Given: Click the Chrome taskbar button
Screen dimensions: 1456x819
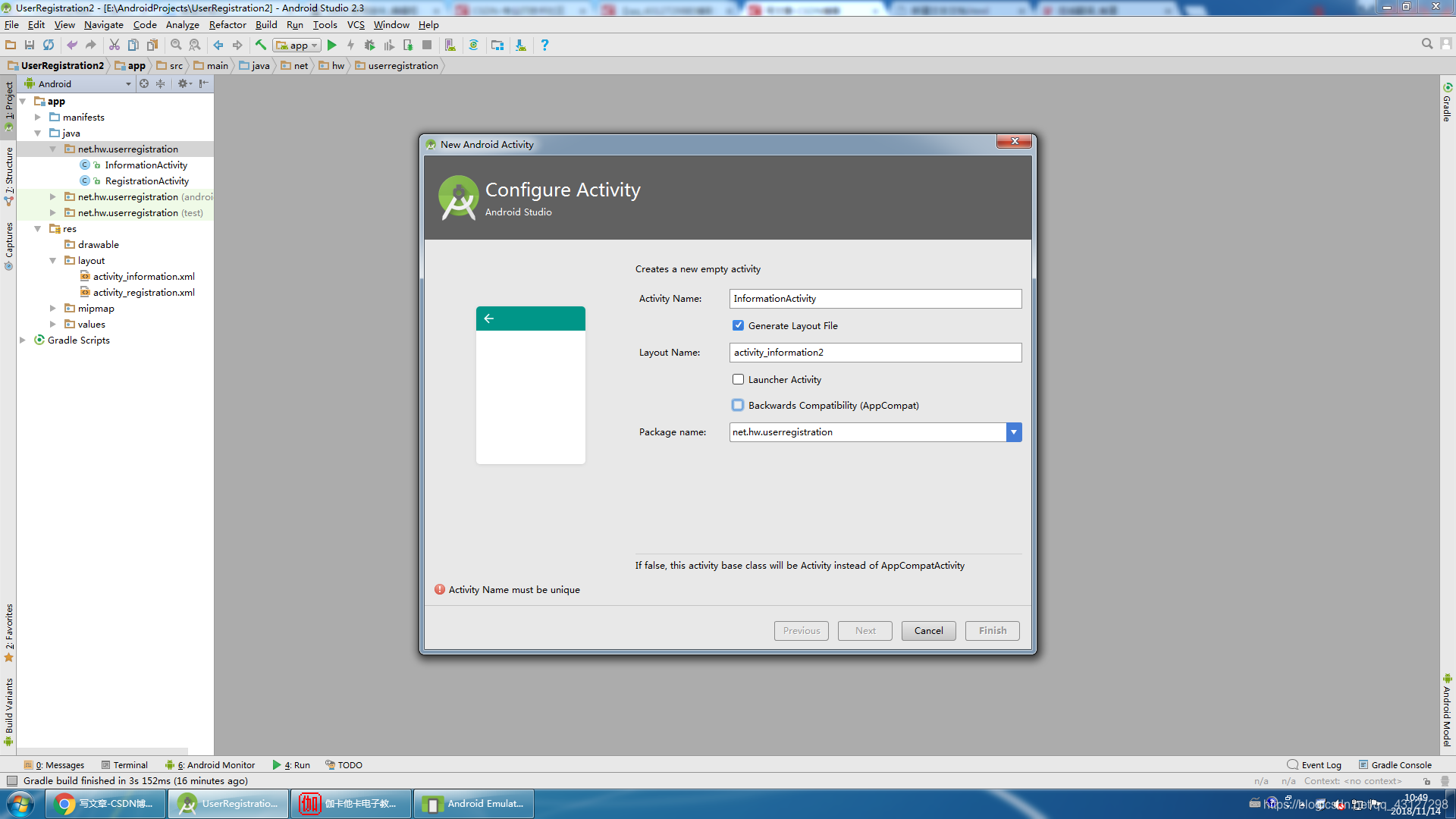Looking at the screenshot, I should pos(105,804).
